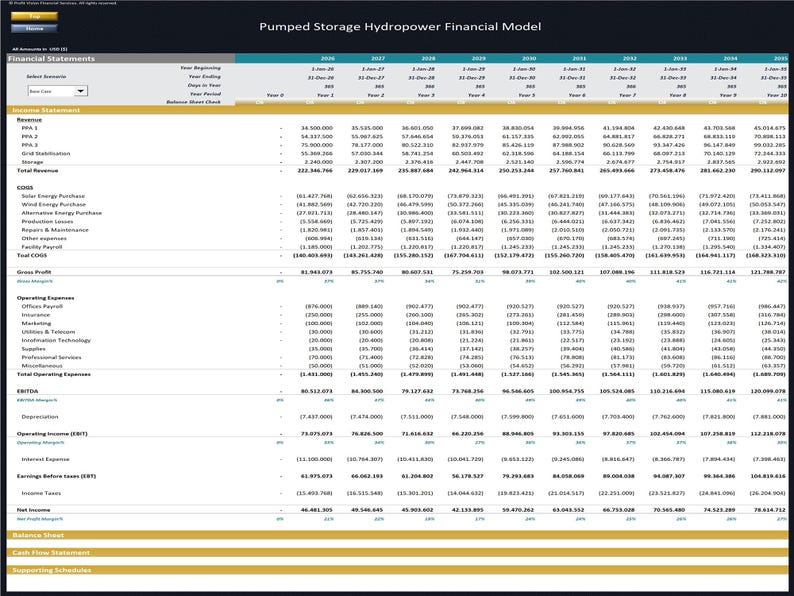Select the PPA 2 row label
This screenshot has width=794, height=596.
coord(29,137)
